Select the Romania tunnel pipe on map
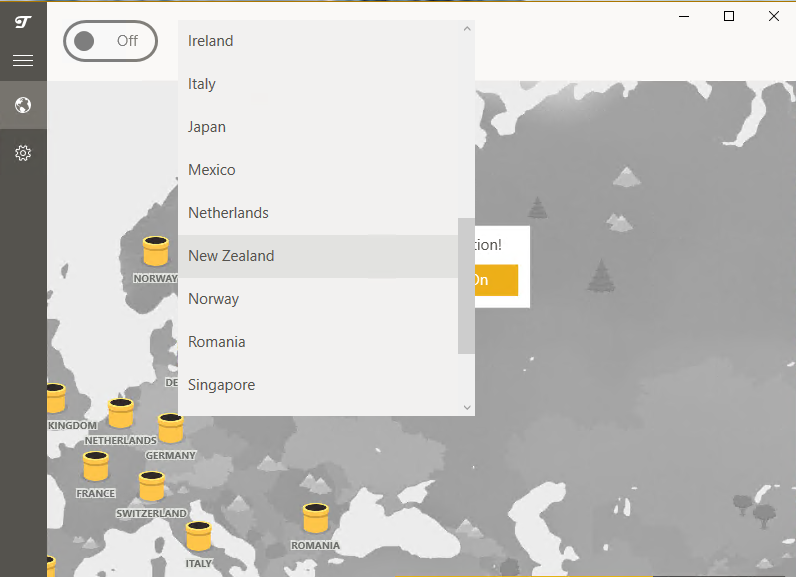The image size is (796, 577). point(316,518)
